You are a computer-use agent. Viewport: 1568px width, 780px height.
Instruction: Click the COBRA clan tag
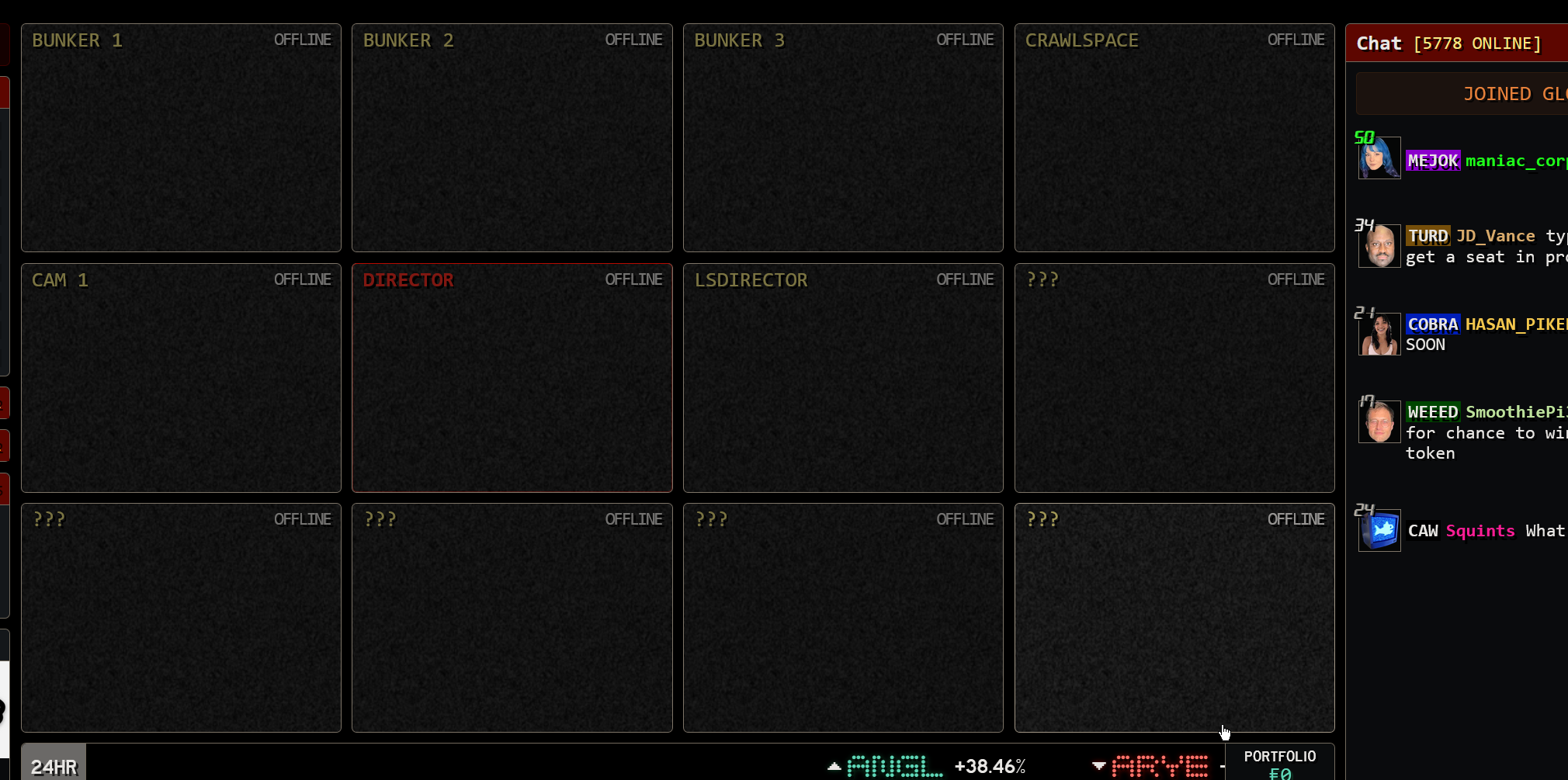[1433, 324]
